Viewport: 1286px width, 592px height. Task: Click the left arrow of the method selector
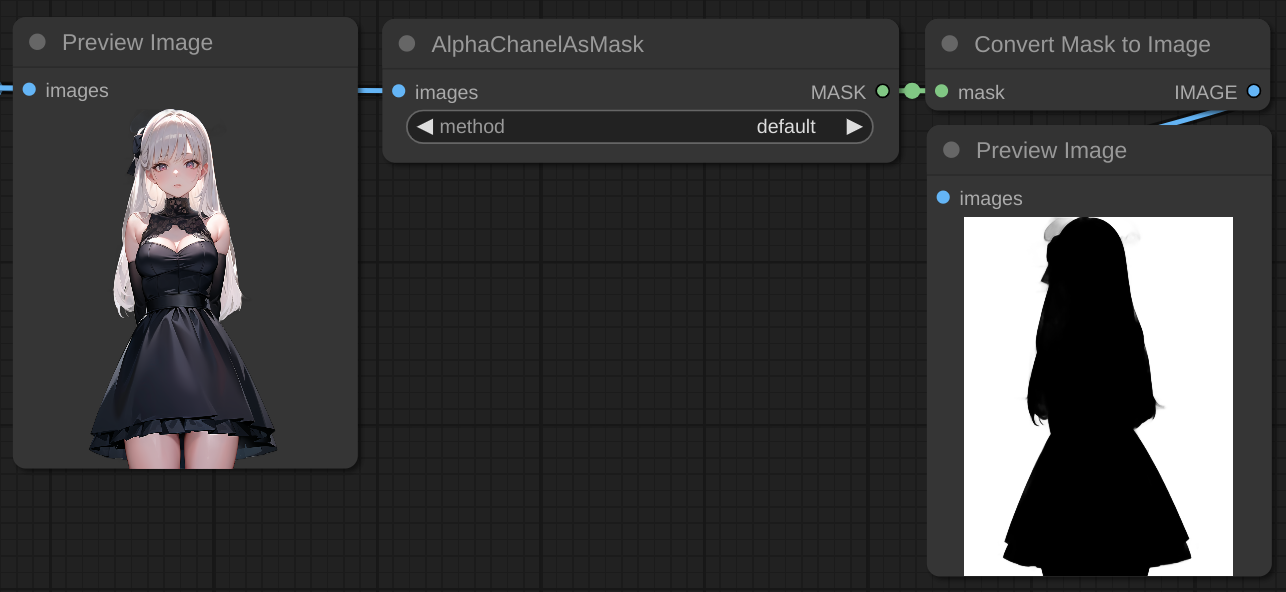click(x=425, y=127)
